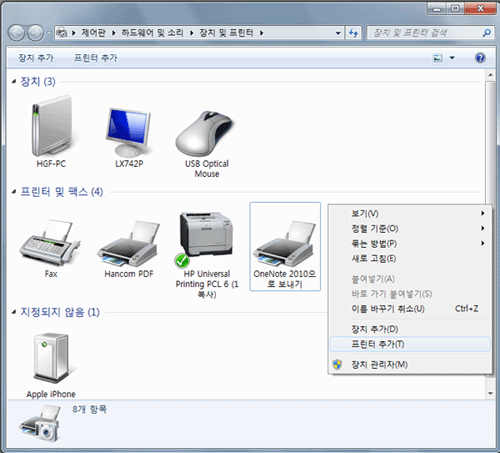The height and width of the screenshot is (453, 500).
Task: Select the Apple iPhone device icon
Action: (x=51, y=357)
